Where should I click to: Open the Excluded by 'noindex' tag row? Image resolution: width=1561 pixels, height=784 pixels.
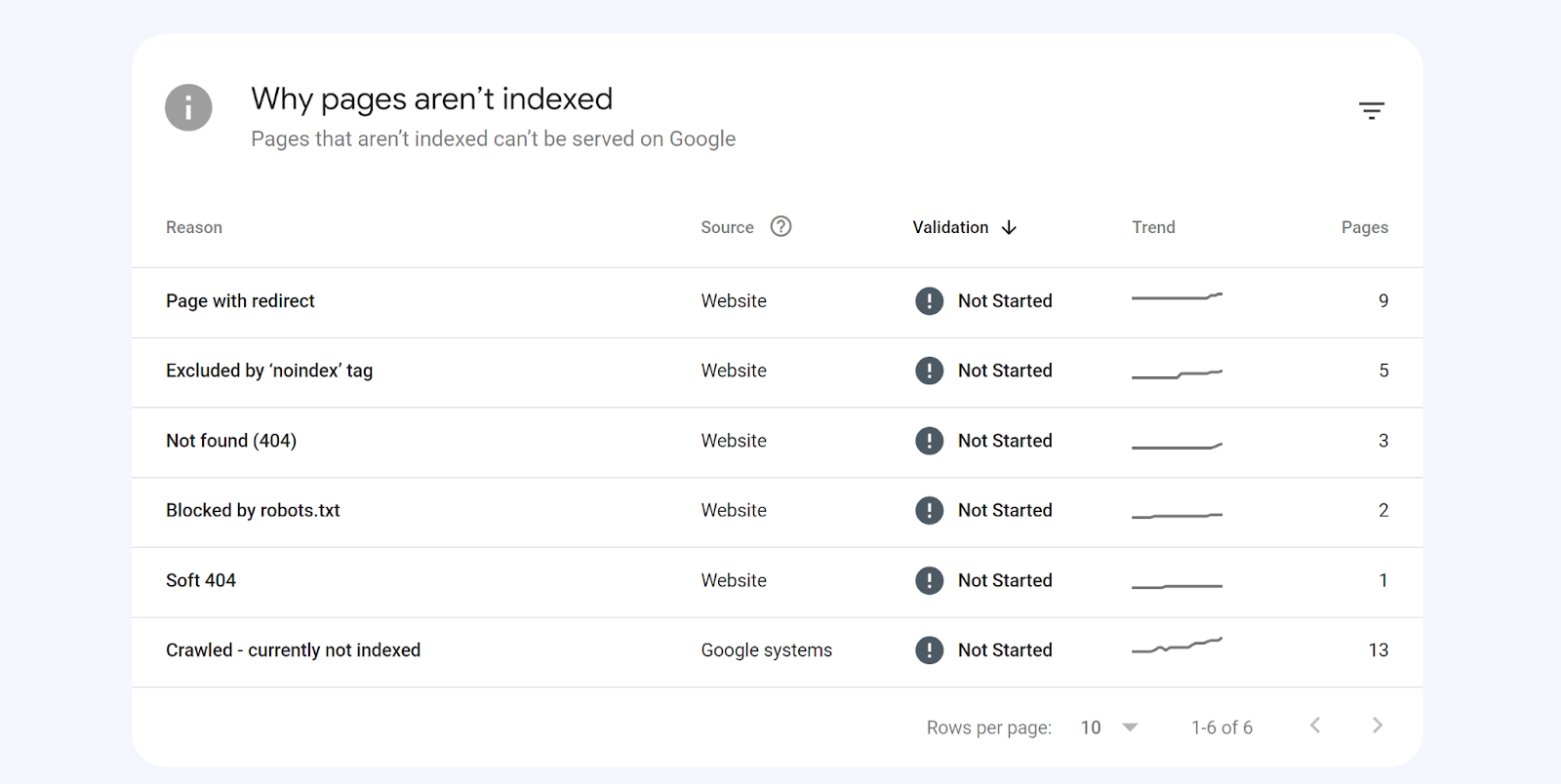point(269,371)
